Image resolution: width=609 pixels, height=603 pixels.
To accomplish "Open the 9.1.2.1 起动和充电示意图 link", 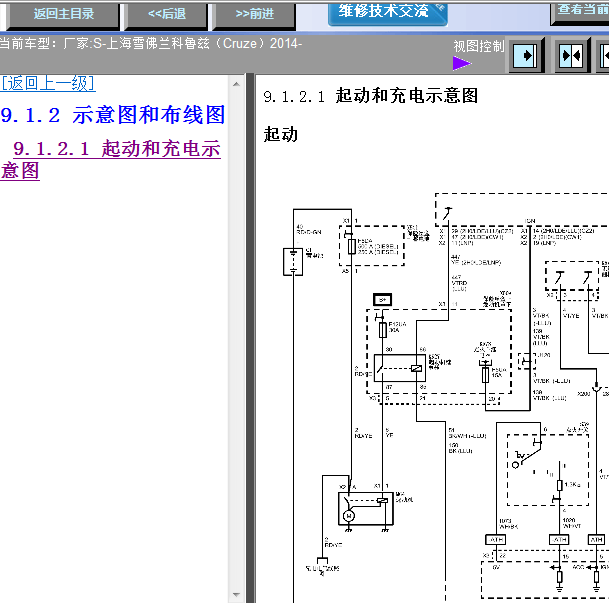I will tap(111, 160).
